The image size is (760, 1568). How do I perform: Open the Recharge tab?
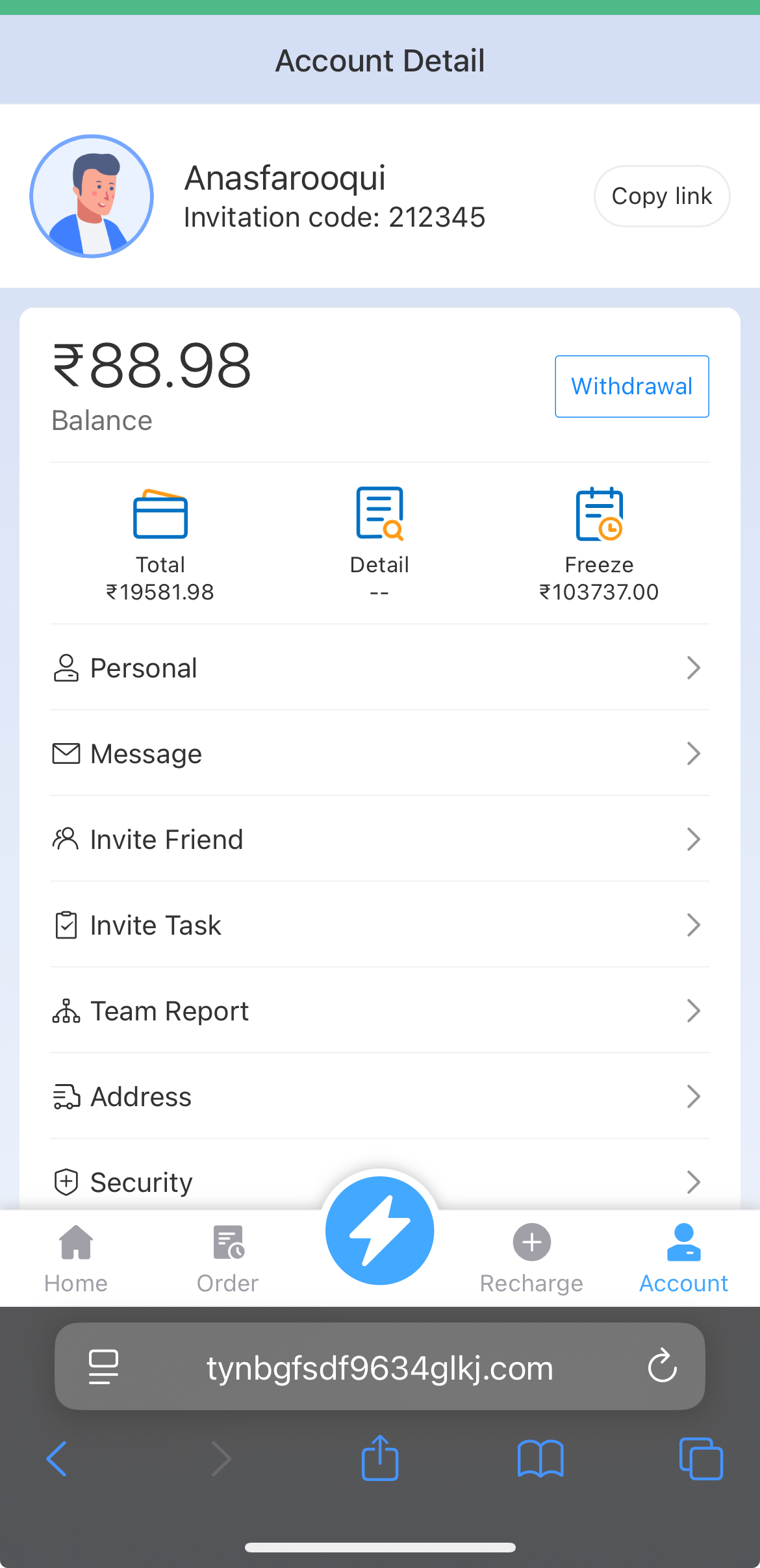tap(531, 1258)
